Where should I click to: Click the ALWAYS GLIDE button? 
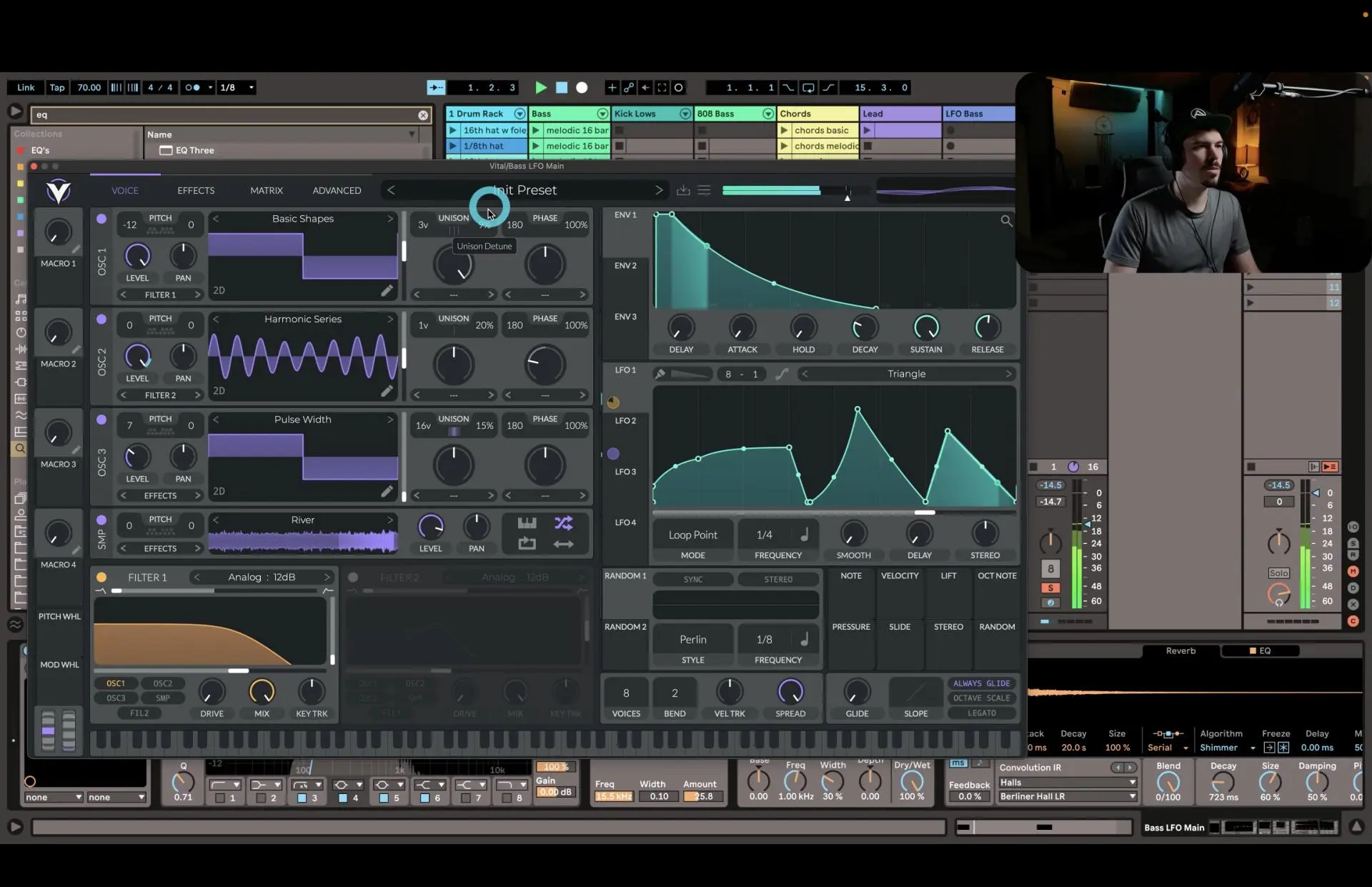point(981,683)
